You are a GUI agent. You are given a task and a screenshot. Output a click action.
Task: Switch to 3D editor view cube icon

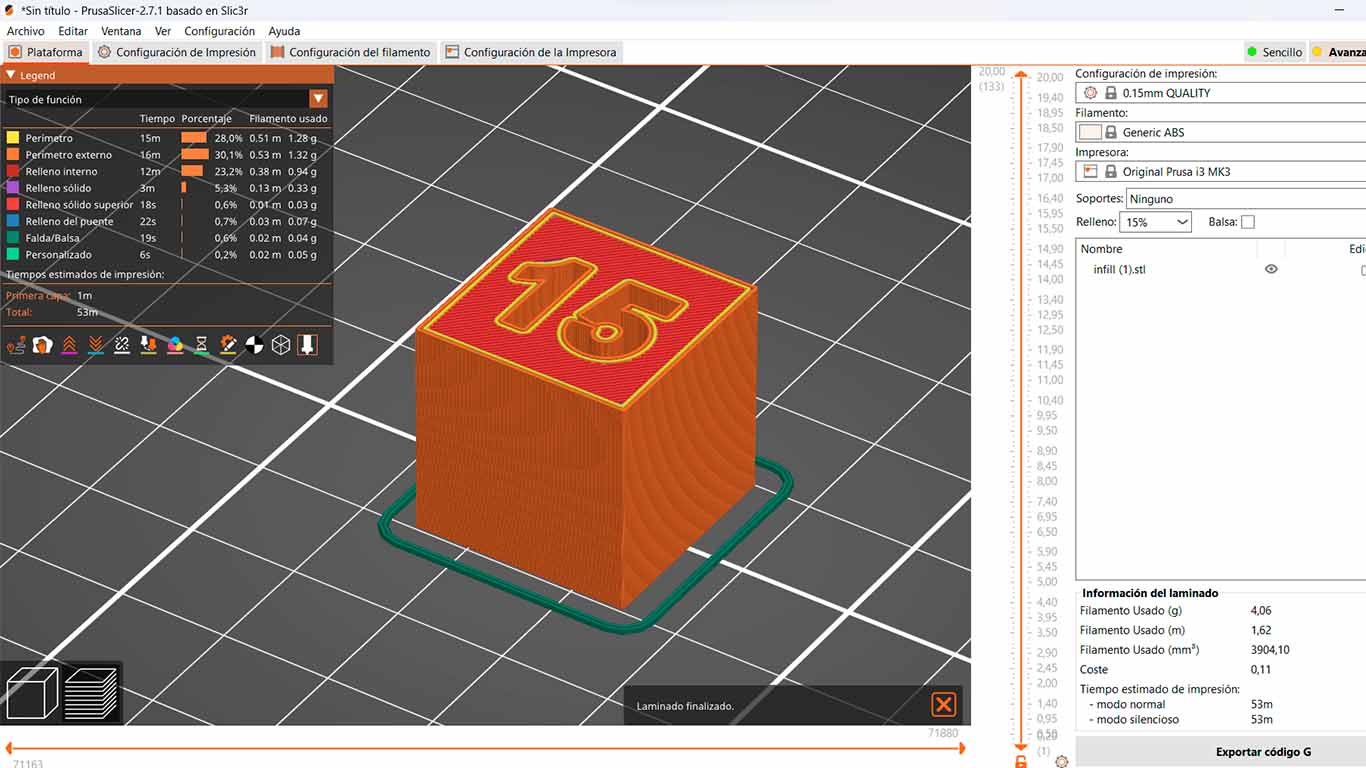point(32,693)
